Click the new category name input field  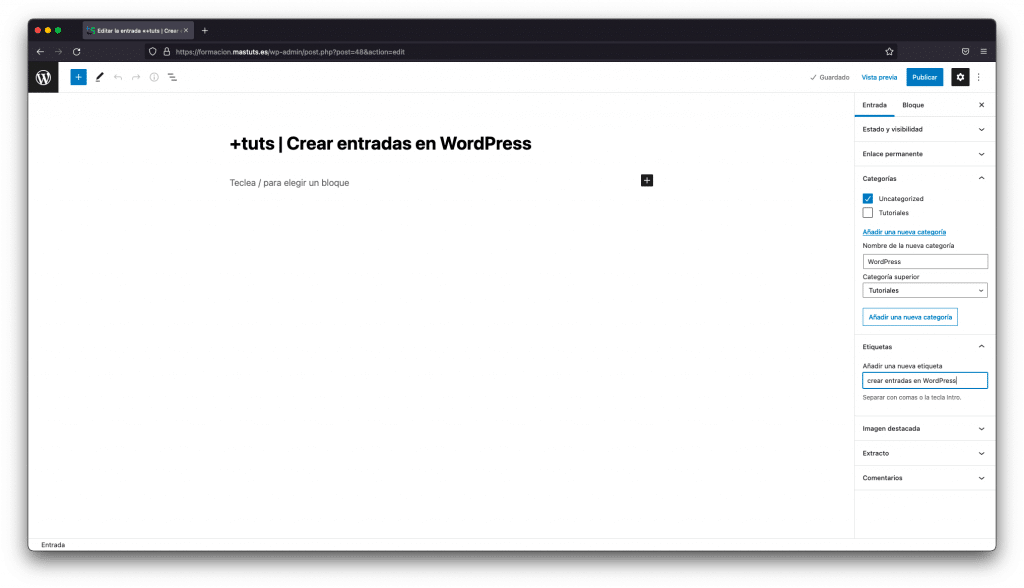click(x=924, y=262)
